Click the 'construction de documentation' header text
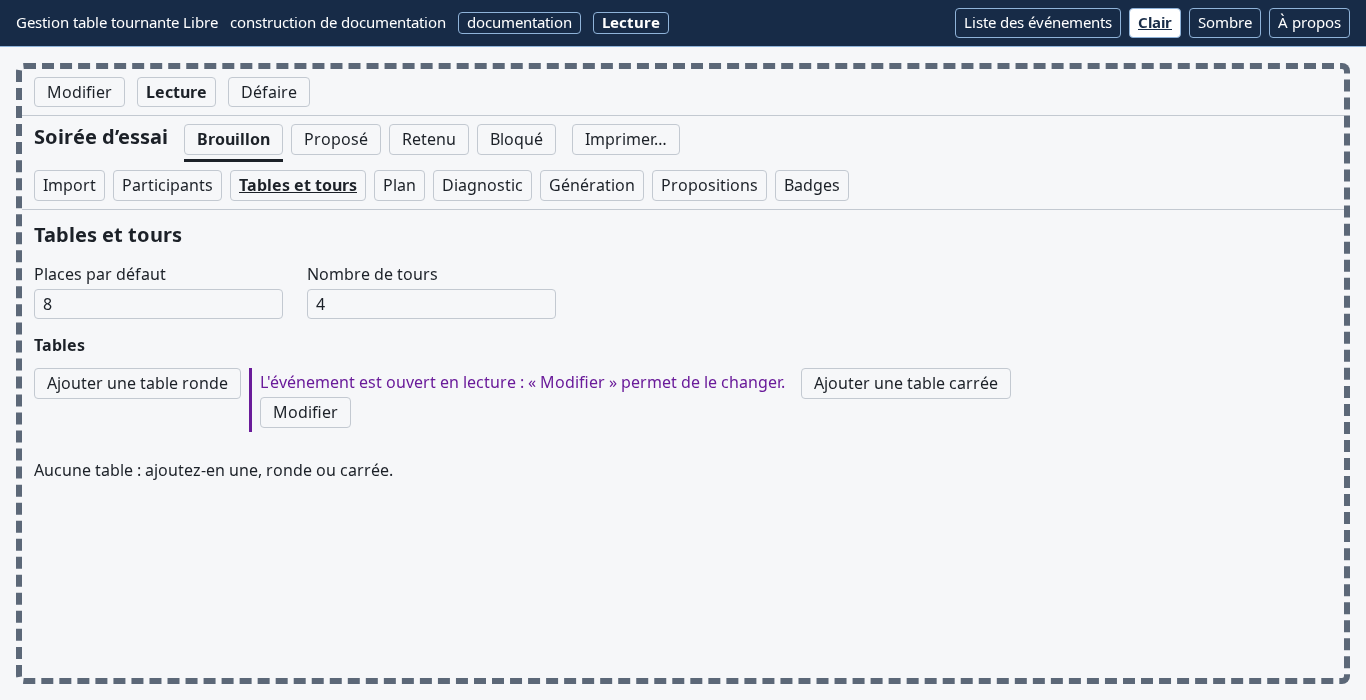 pos(338,23)
